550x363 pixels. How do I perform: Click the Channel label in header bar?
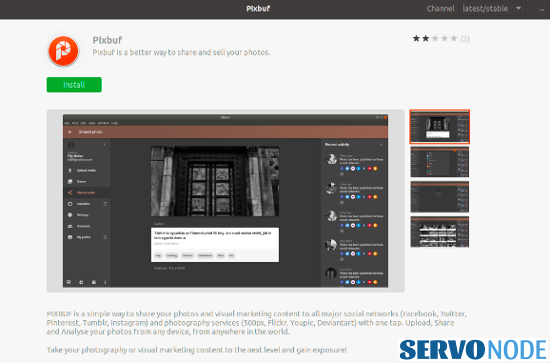[440, 8]
